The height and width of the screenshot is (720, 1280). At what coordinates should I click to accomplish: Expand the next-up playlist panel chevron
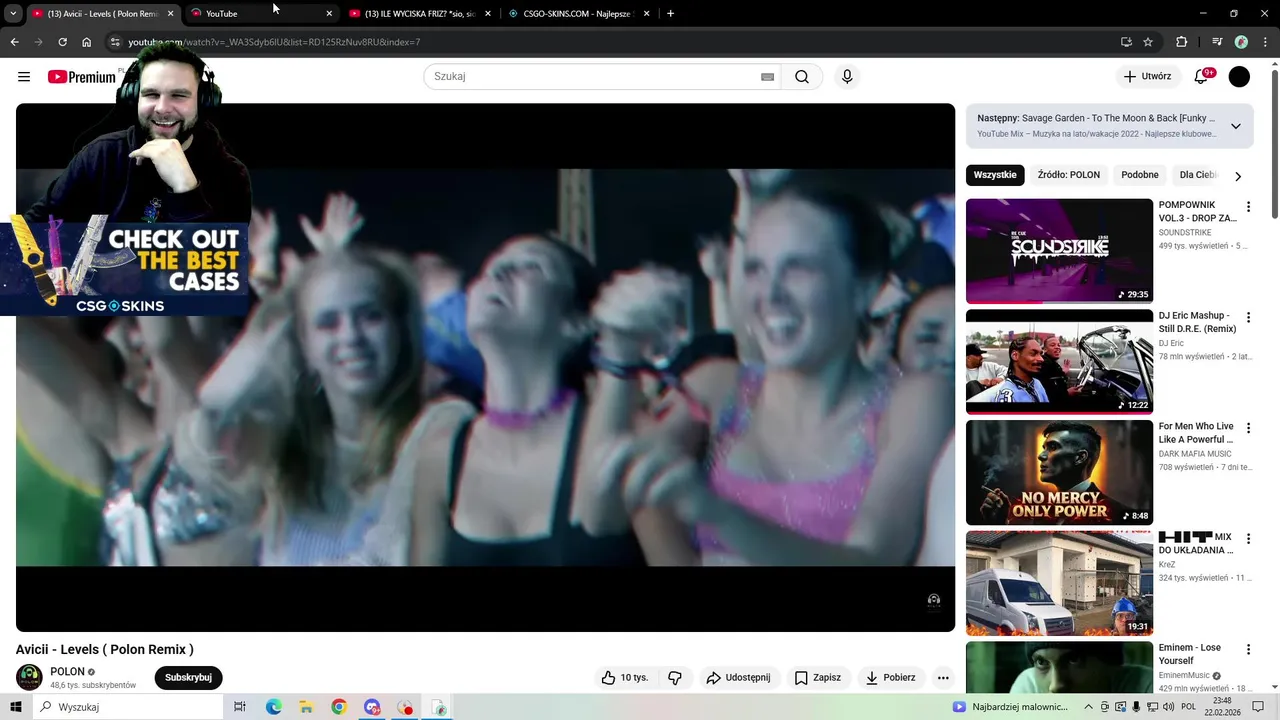1236,126
